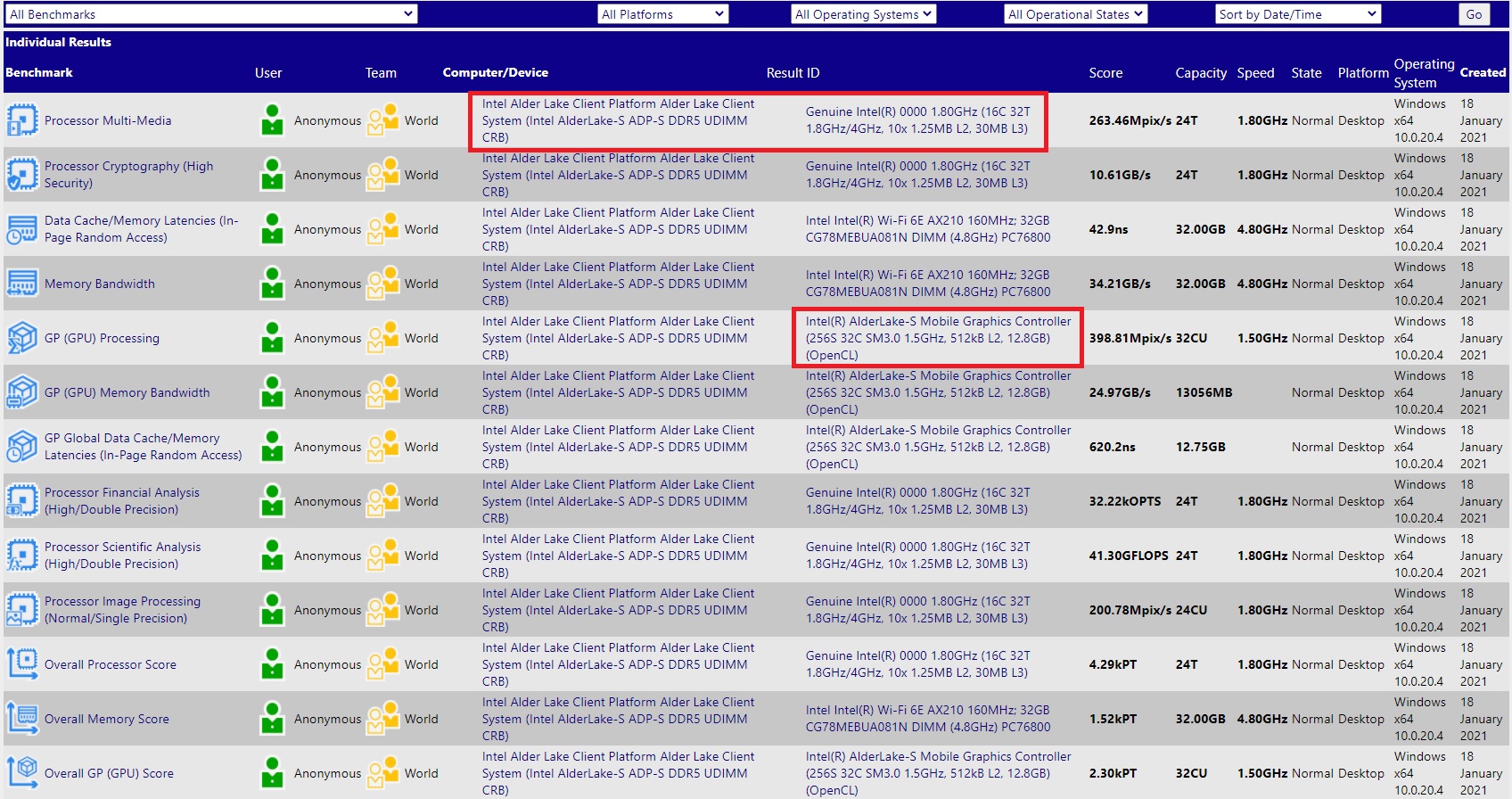This screenshot has width=1512, height=799.
Task: Open the AlderLake-S Graphics result in GPU Processing row
Action: pos(939,338)
